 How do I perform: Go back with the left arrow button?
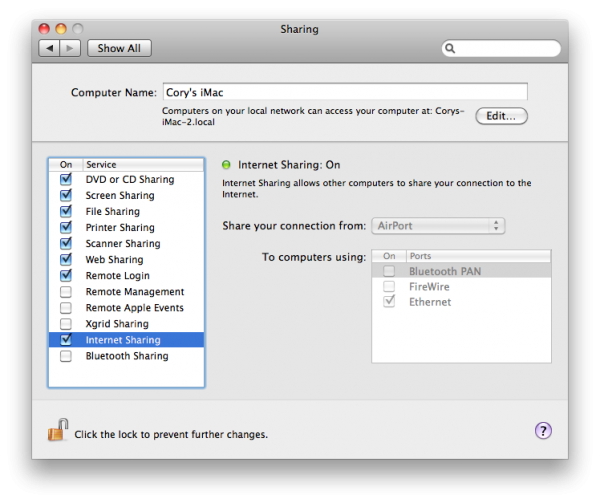click(x=48, y=48)
